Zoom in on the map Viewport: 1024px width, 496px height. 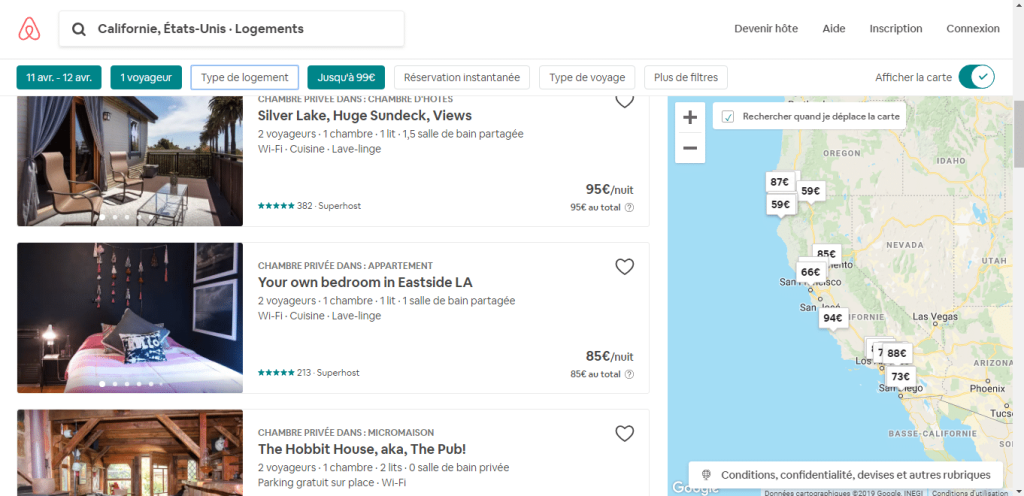pyautogui.click(x=690, y=117)
